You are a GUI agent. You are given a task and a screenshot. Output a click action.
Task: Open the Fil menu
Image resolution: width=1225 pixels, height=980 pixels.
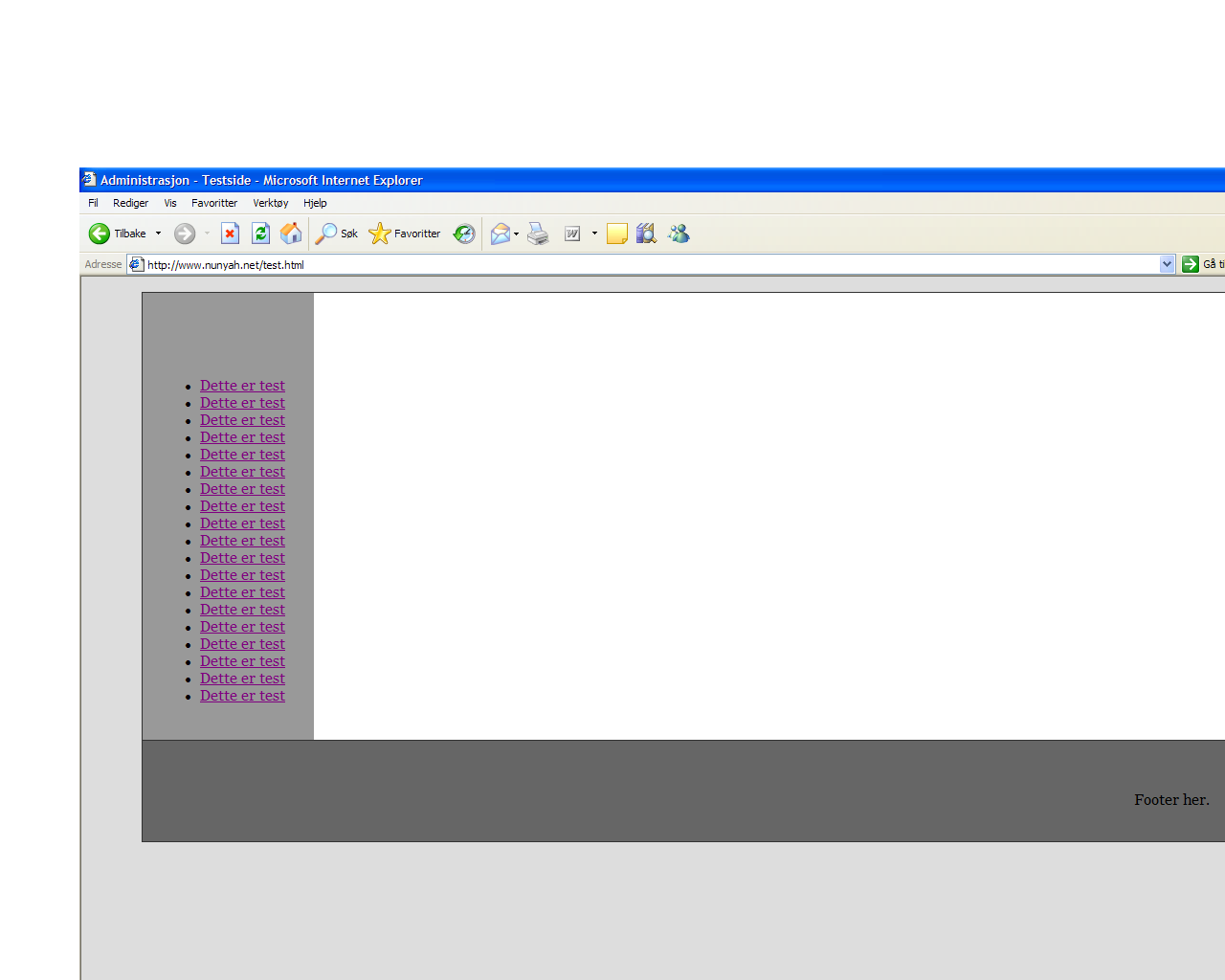[93, 203]
